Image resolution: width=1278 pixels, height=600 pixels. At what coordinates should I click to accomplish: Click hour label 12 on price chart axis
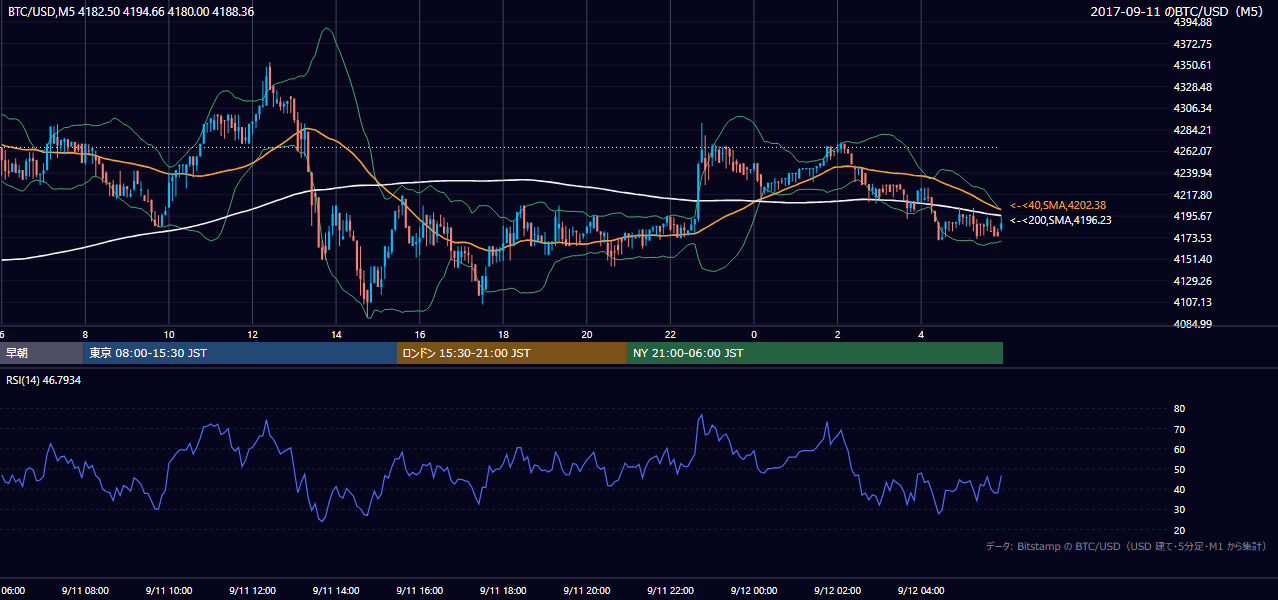tap(252, 334)
